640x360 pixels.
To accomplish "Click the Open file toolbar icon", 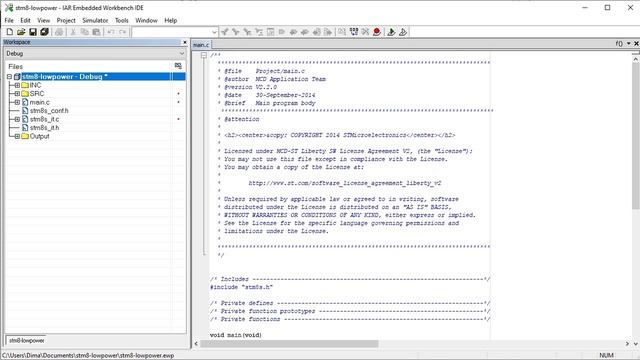I will [x=21, y=32].
